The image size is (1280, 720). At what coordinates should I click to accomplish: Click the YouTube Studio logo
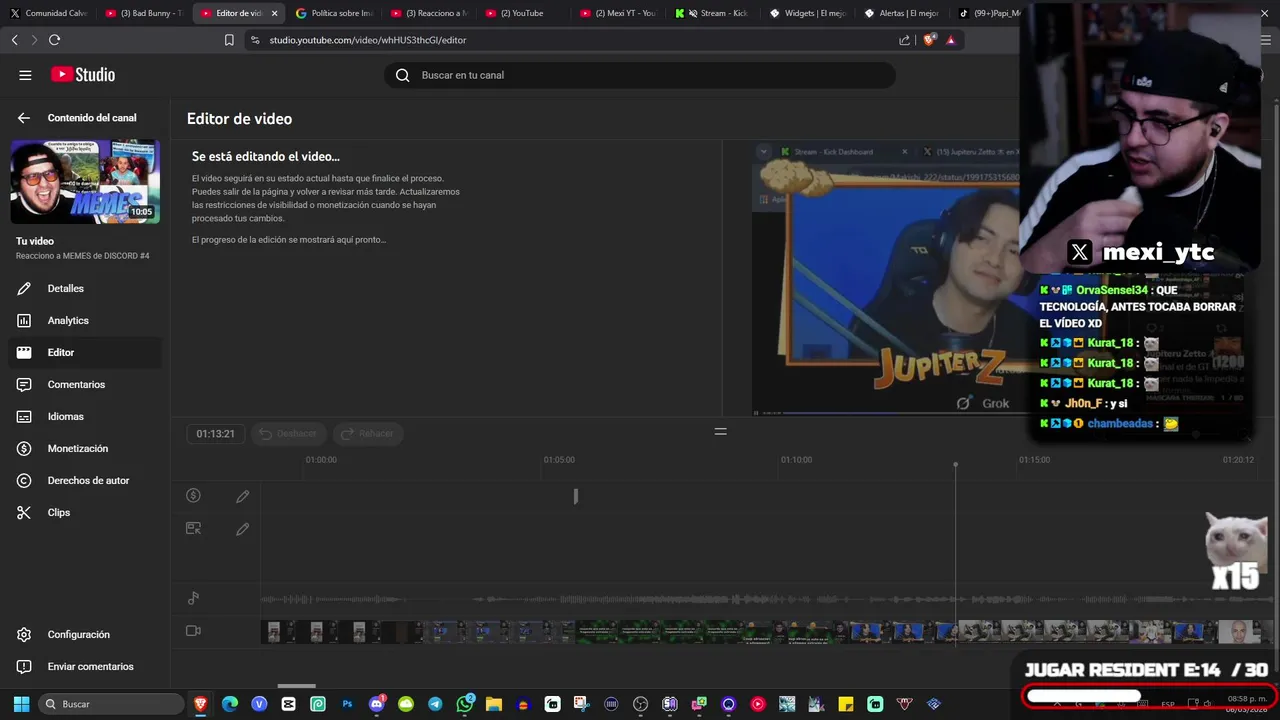click(83, 75)
